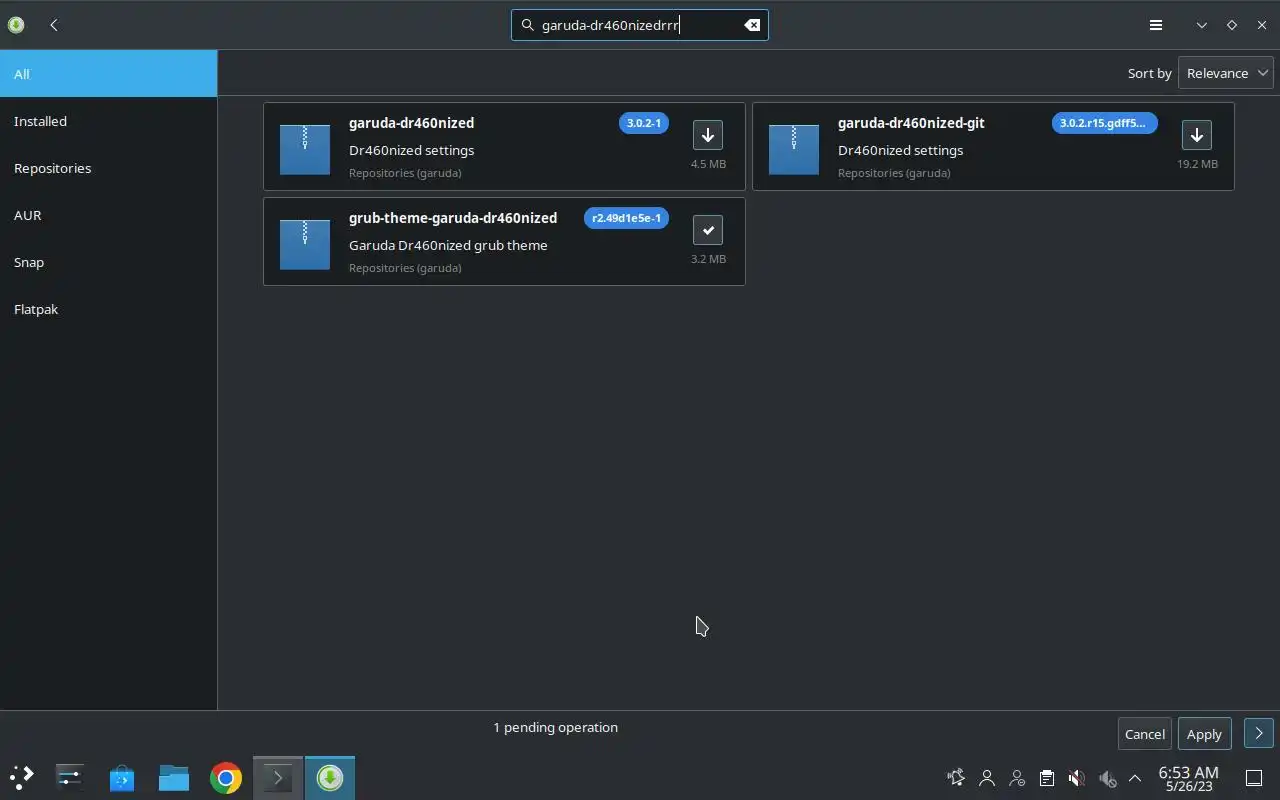Go back with the left arrow
Viewport: 1280px width, 800px height.
[x=54, y=25]
